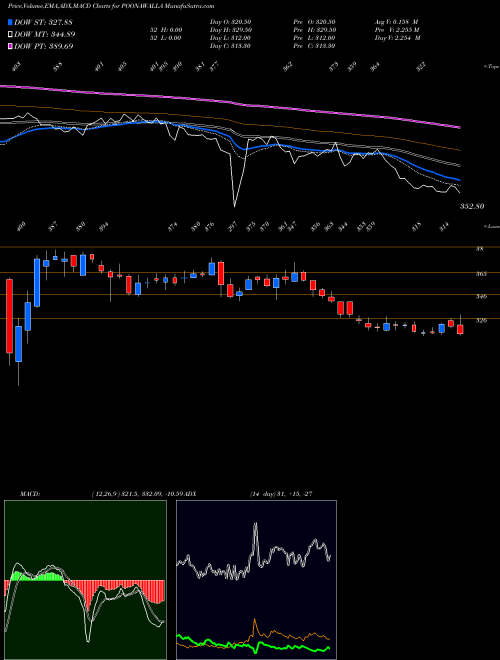Click the magenta DOW PT legend square
This screenshot has height=660, width=500.
point(10,46)
